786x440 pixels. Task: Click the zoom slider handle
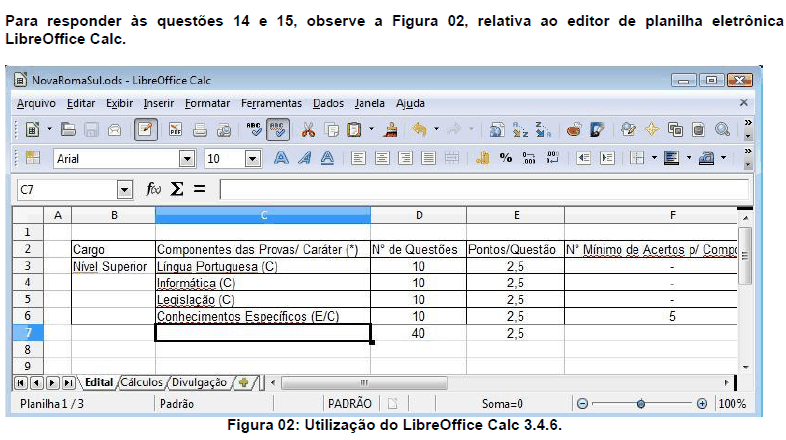pos(640,404)
